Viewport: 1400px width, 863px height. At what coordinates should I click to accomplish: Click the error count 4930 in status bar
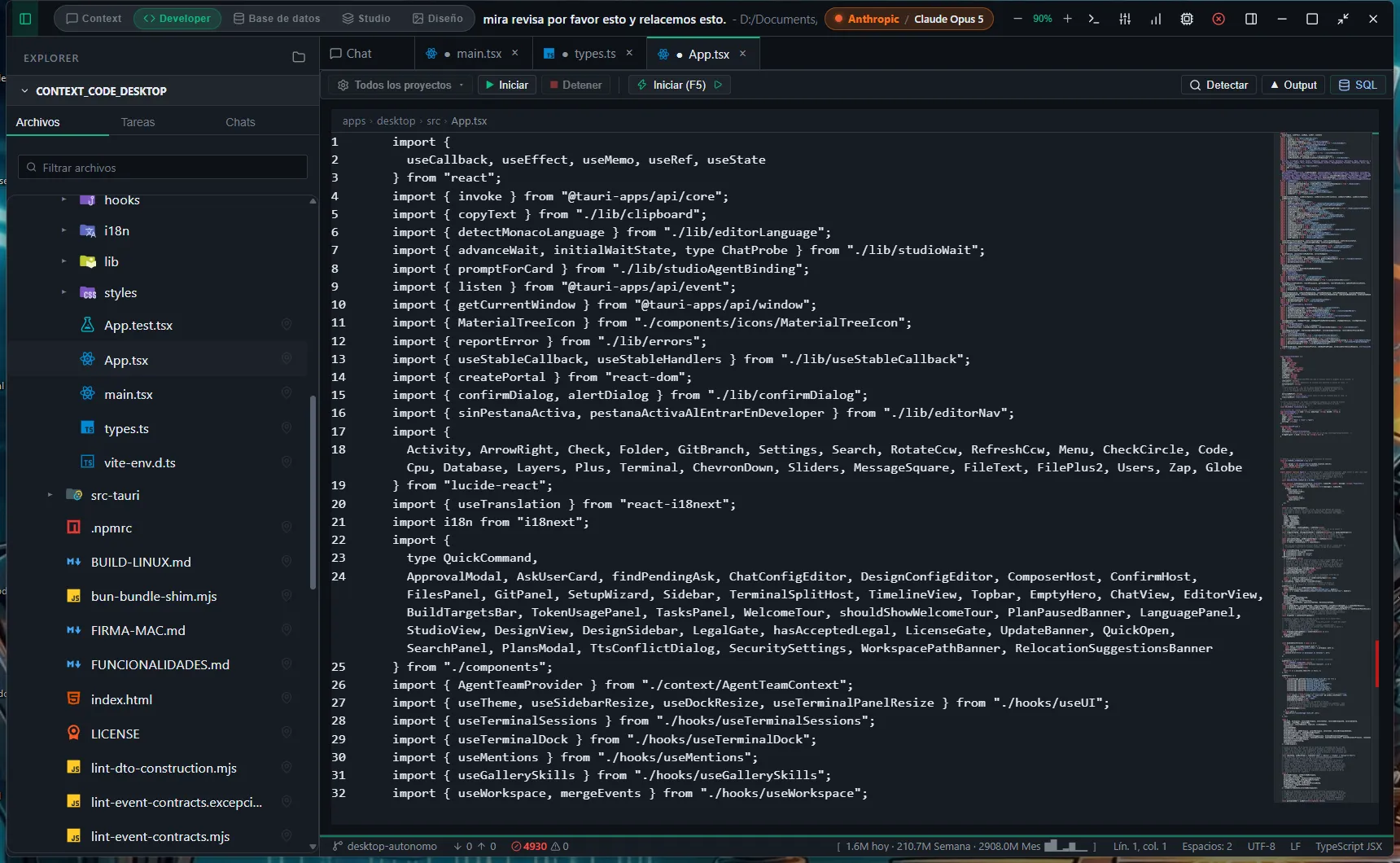click(529, 847)
